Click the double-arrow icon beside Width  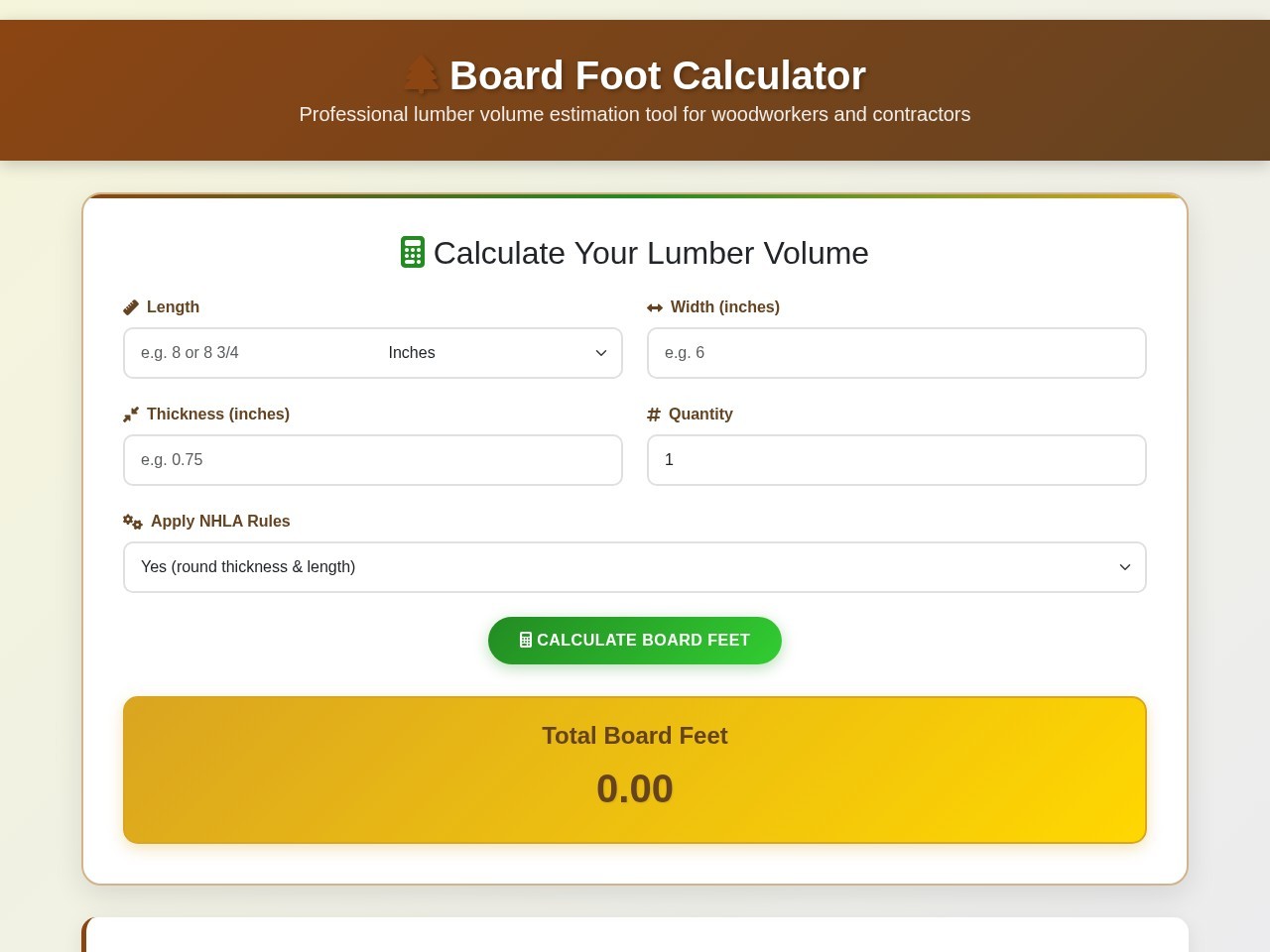click(655, 307)
